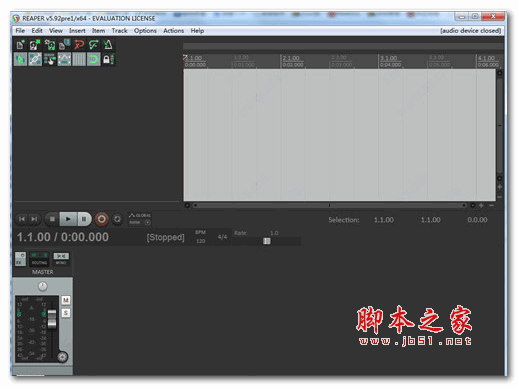Click the red Undo arrow icon
The height and width of the screenshot is (387, 518).
click(79, 45)
